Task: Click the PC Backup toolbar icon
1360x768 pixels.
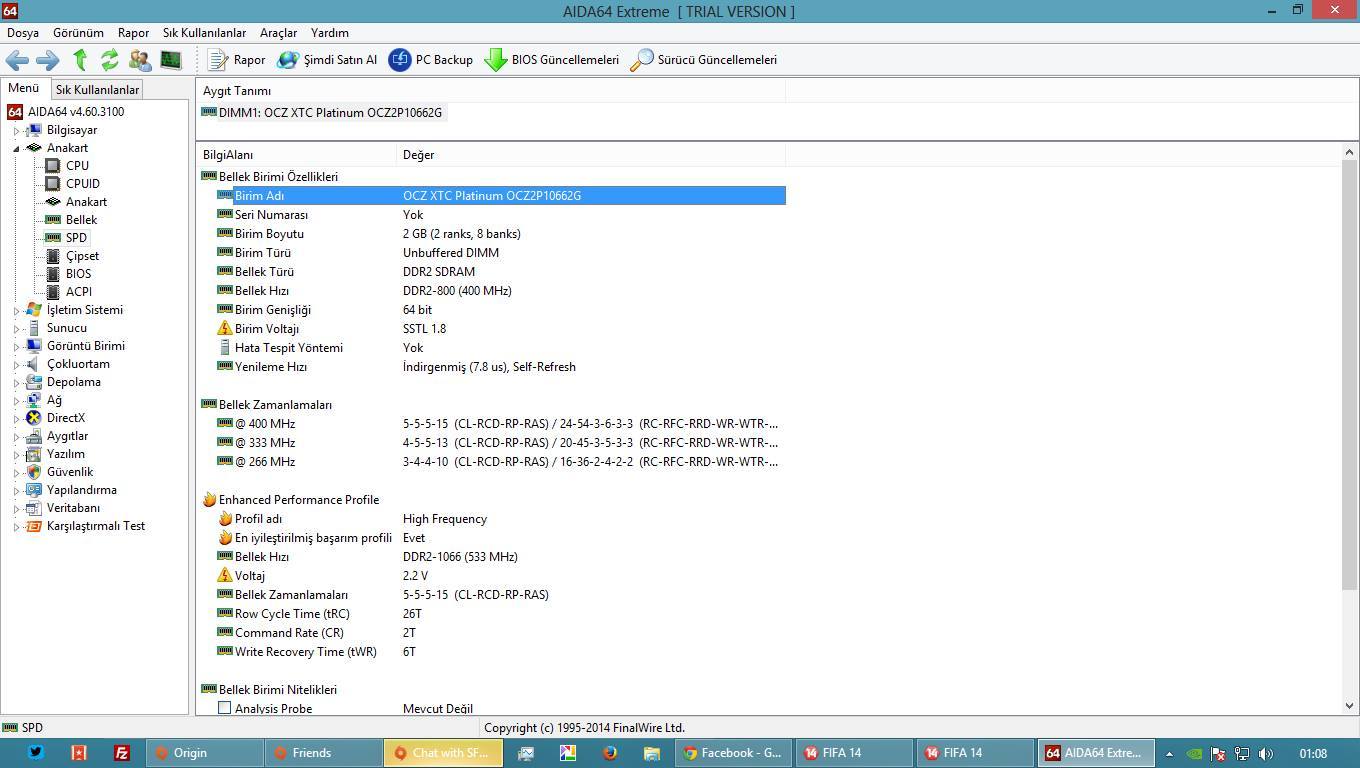Action: [x=431, y=60]
